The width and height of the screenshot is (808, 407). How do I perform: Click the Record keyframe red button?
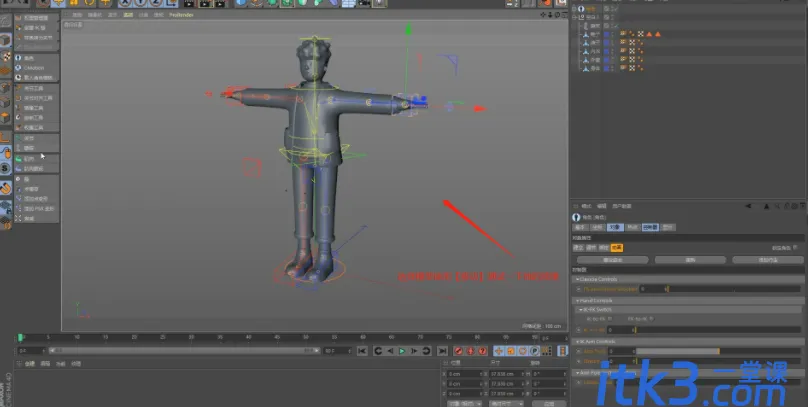(458, 351)
